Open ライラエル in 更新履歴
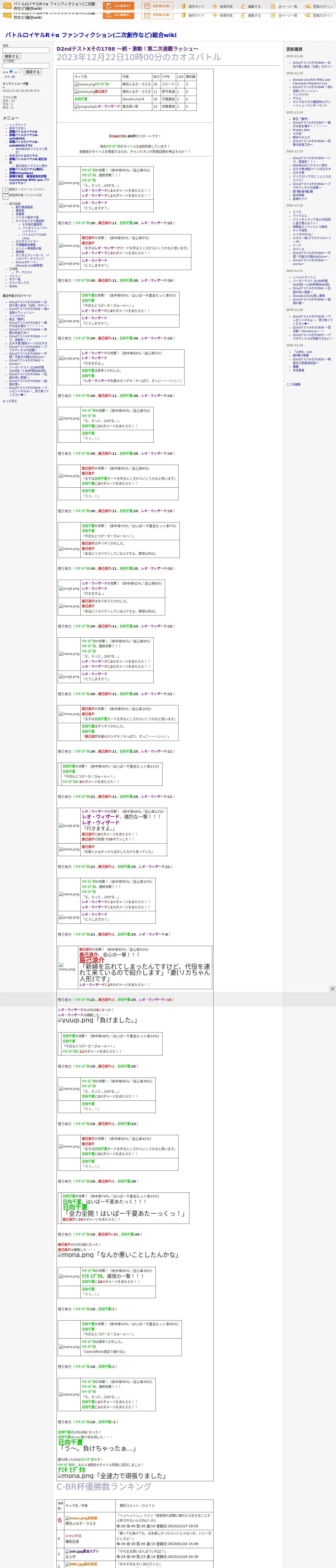The image size is (336, 1568). coord(300,216)
